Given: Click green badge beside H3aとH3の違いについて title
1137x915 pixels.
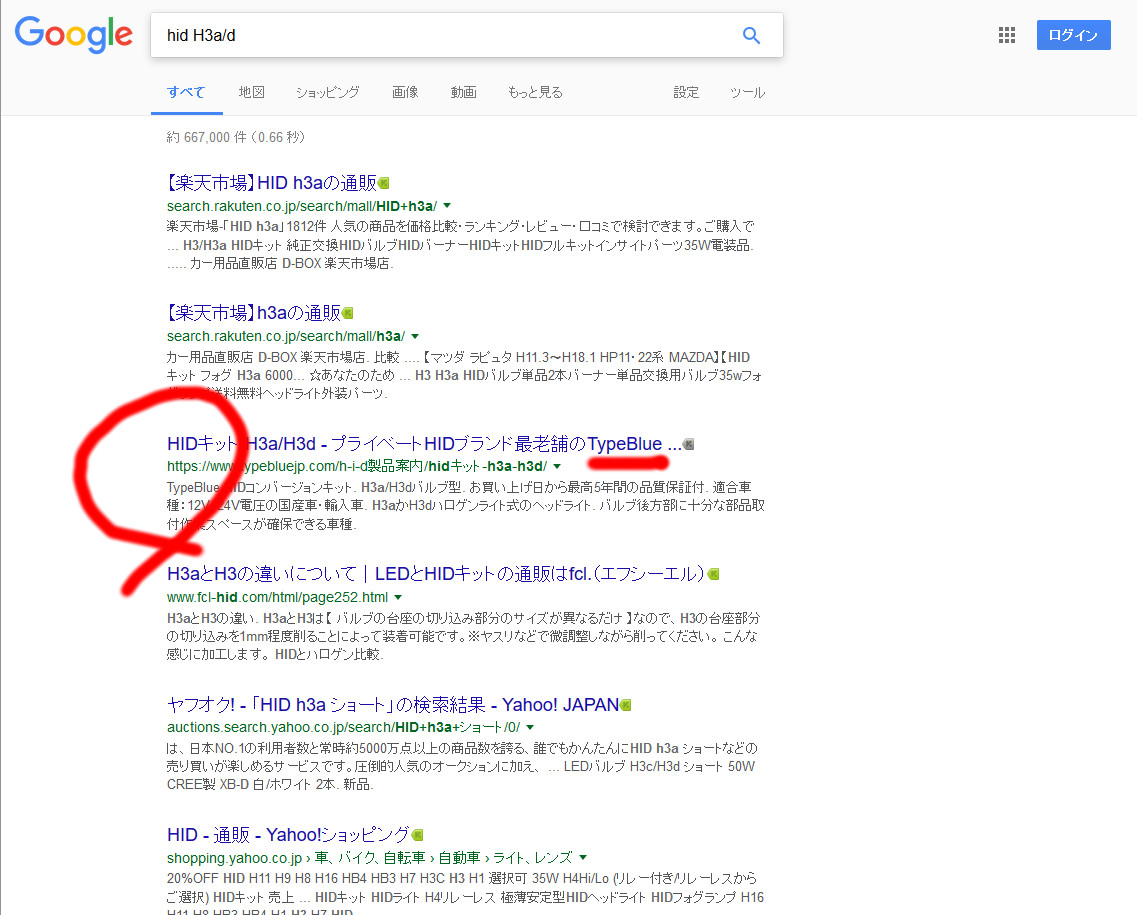Looking at the screenshot, I should coord(714,574).
